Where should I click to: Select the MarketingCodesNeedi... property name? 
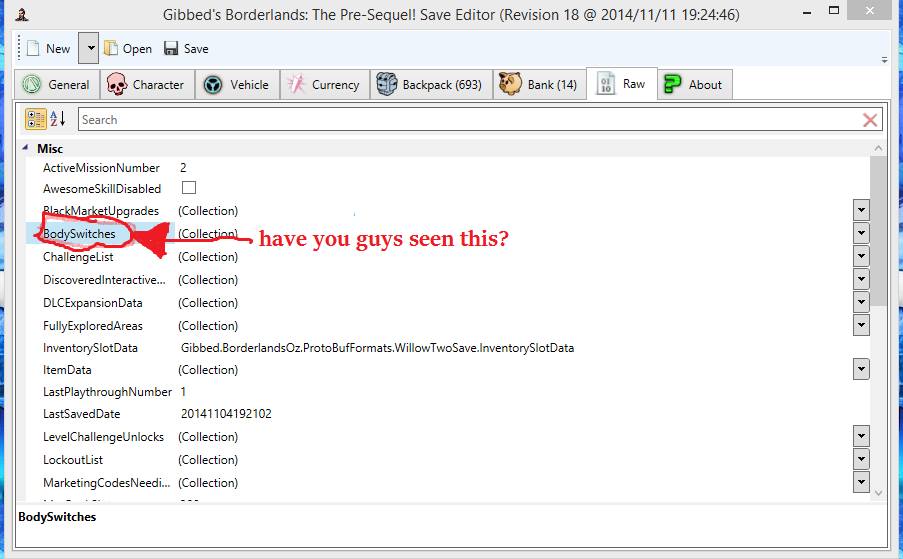click(107, 483)
